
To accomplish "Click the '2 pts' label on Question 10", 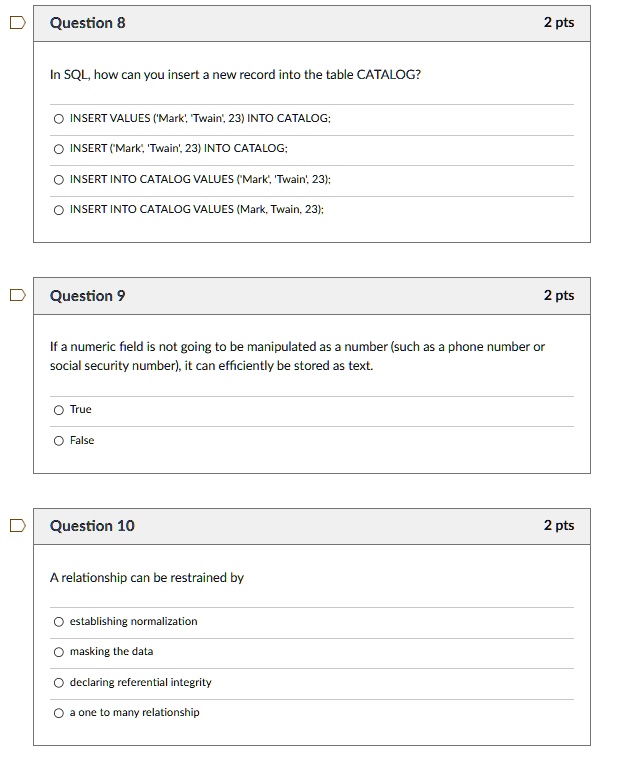I will click(x=559, y=526).
